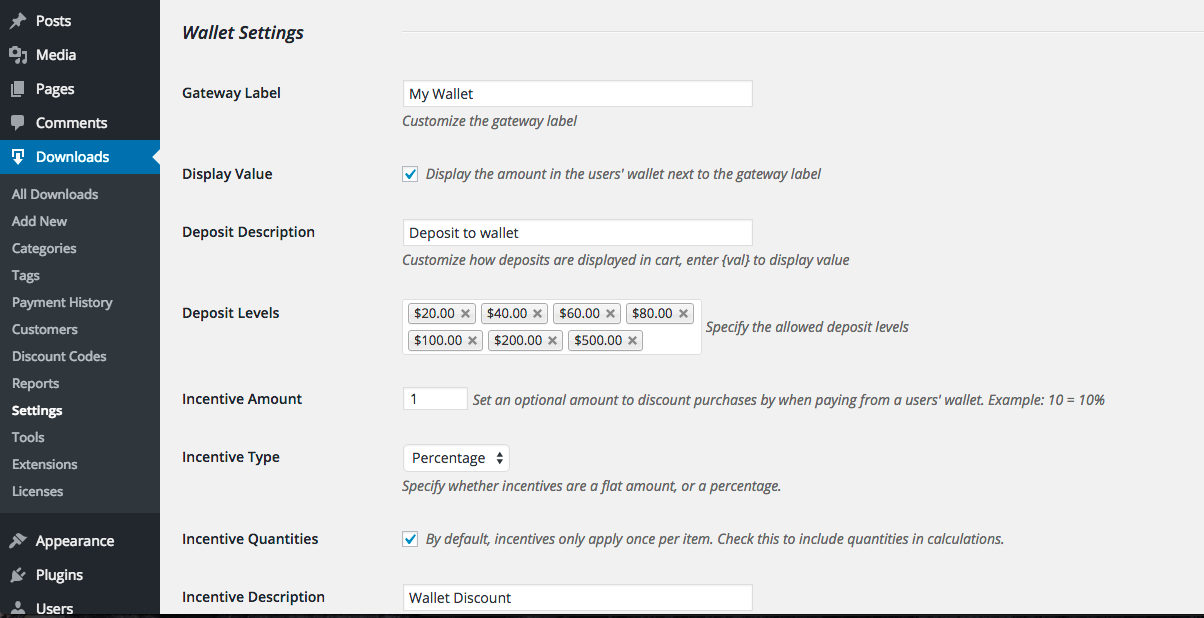
Task: Remove the $20.00 deposit level tag
Action: pos(465,314)
